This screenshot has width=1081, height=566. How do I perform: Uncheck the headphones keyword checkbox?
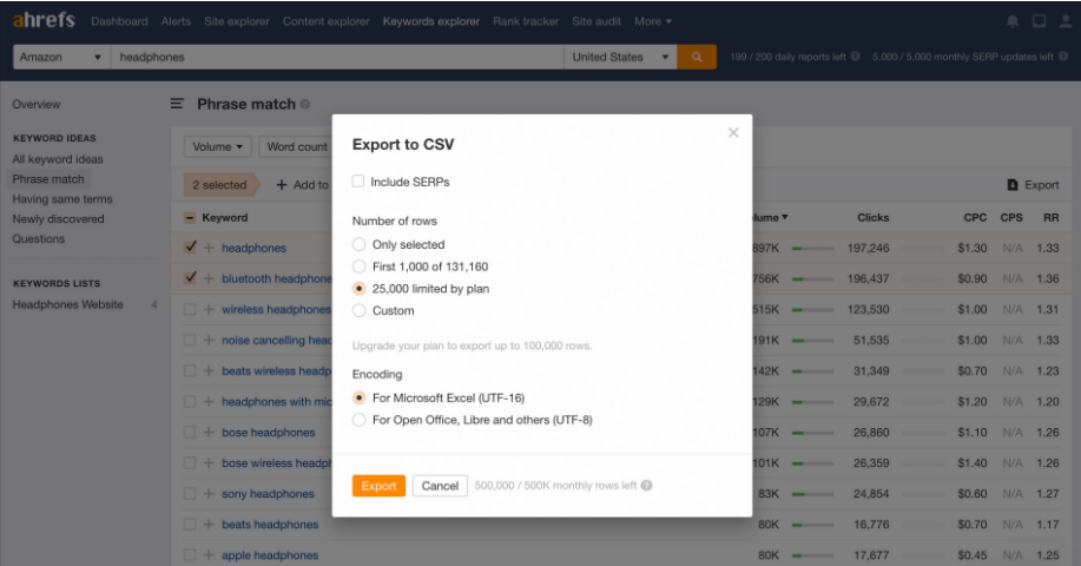(x=190, y=247)
